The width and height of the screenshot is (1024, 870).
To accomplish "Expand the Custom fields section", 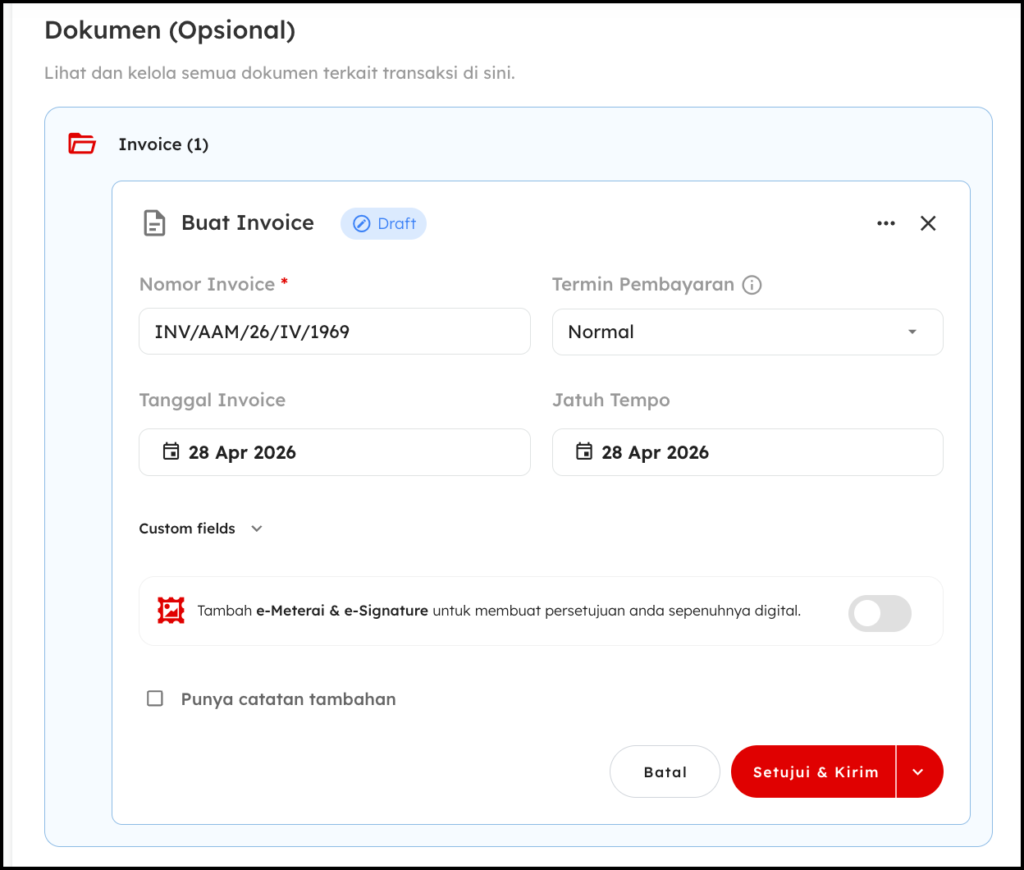I will tap(200, 528).
